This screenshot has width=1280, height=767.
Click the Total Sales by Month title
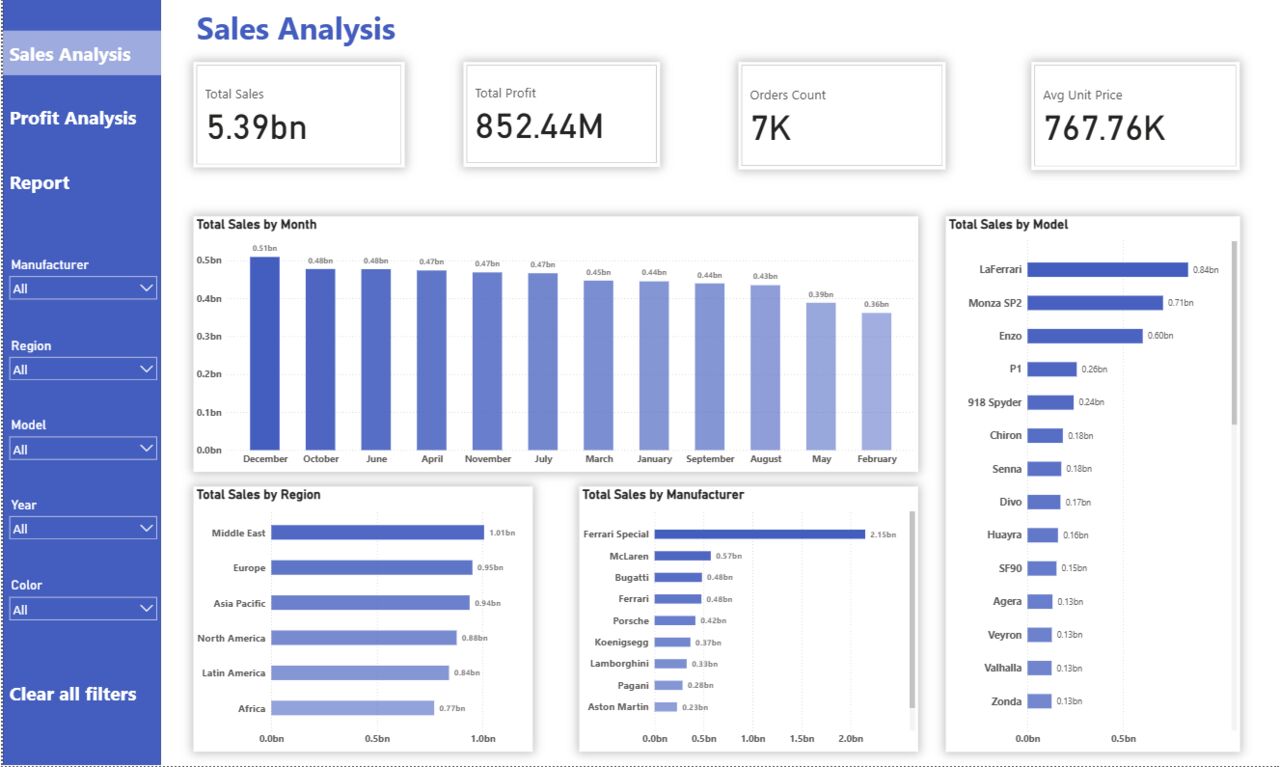[x=257, y=225]
